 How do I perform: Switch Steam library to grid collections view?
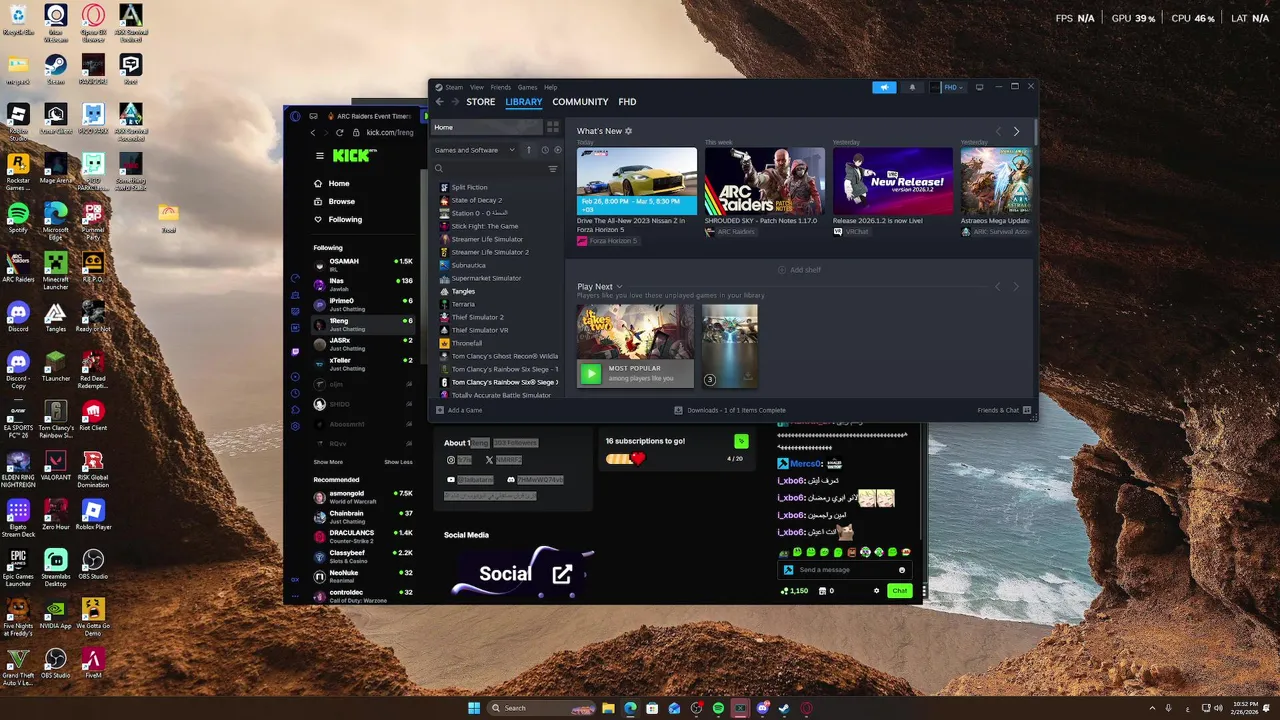pyautogui.click(x=552, y=127)
